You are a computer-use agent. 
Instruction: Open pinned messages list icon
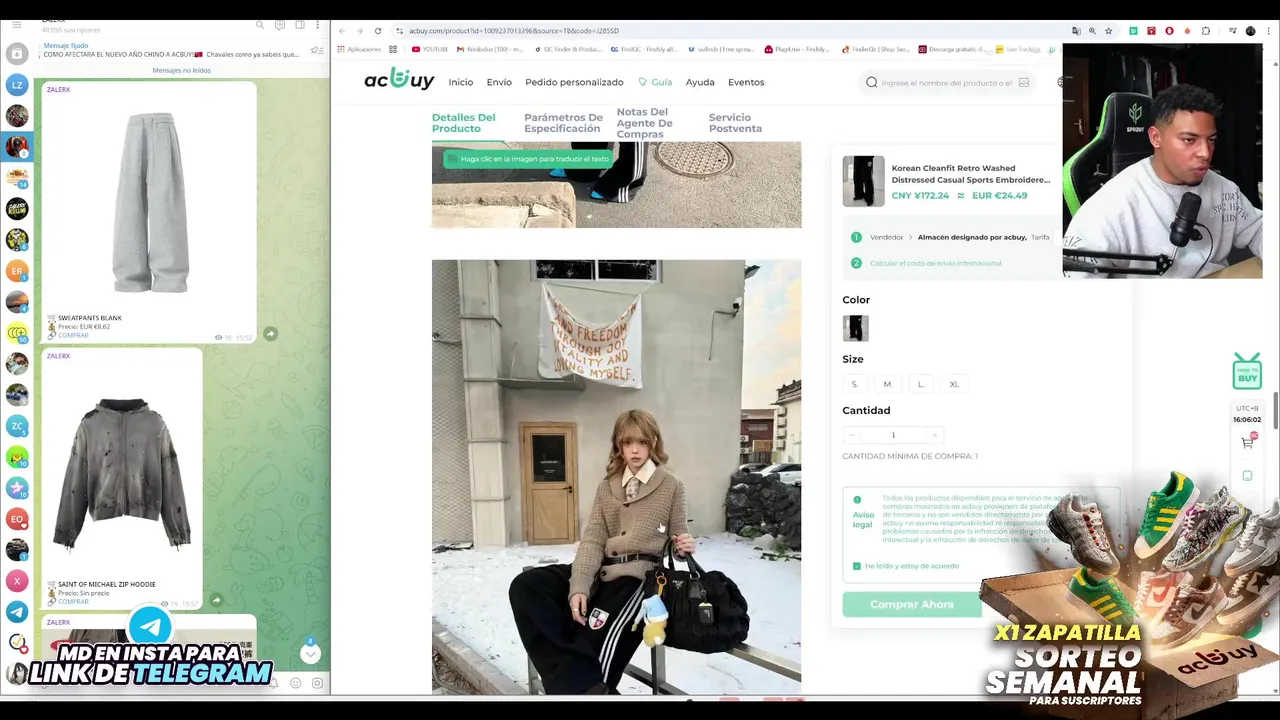pyautogui.click(x=317, y=50)
